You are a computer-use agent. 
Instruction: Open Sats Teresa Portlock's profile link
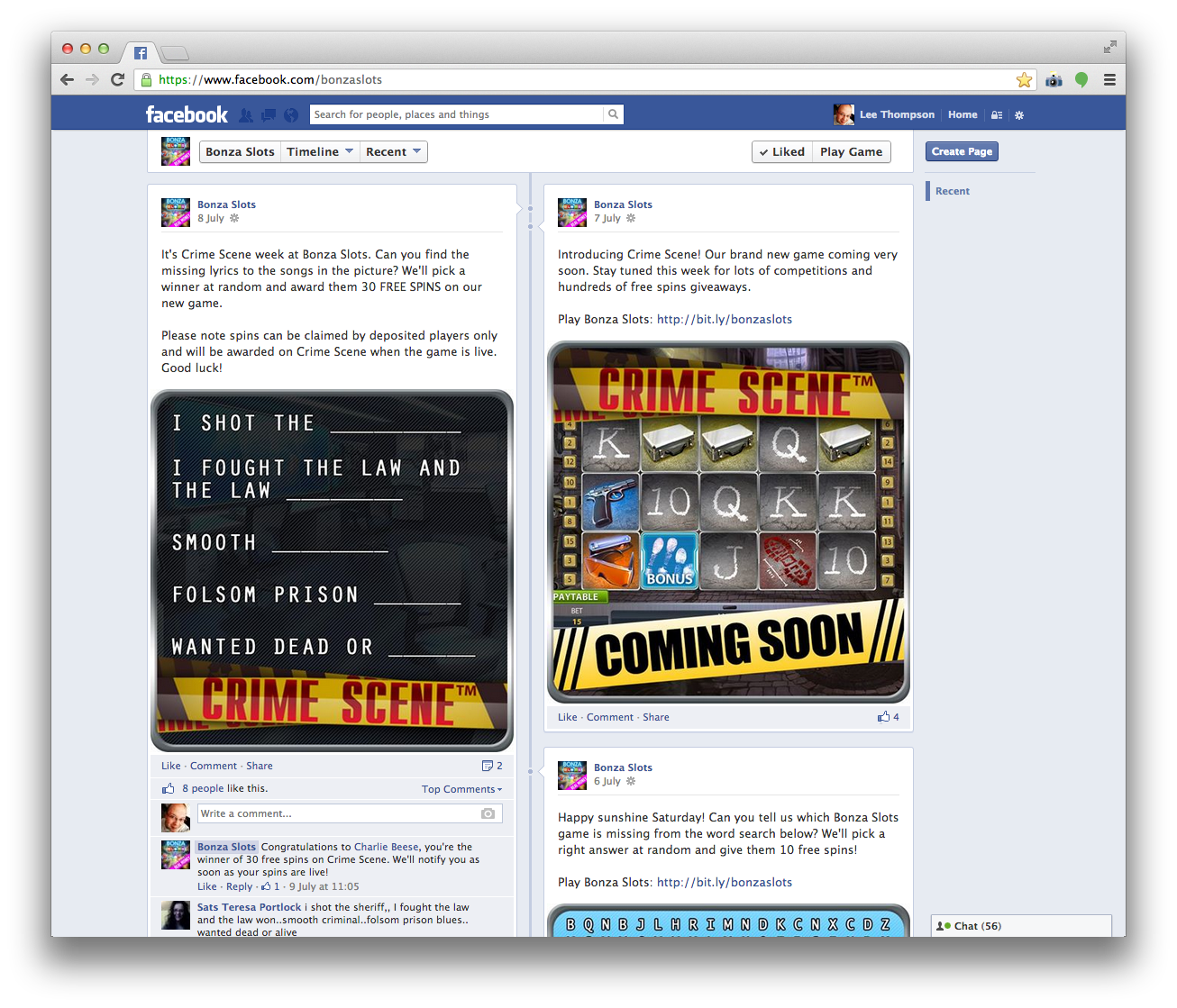[250, 907]
